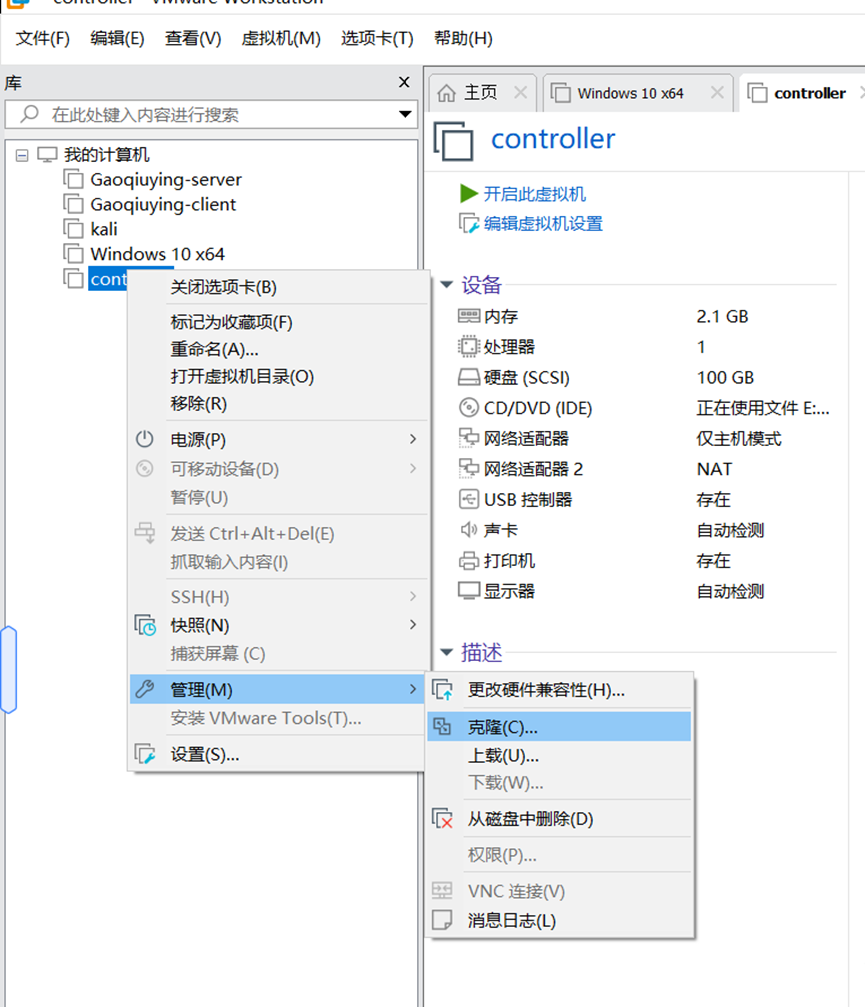Viewport: 865px width, 1007px height.
Task: Click 编辑虚拟机设置 link
Action: click(543, 223)
